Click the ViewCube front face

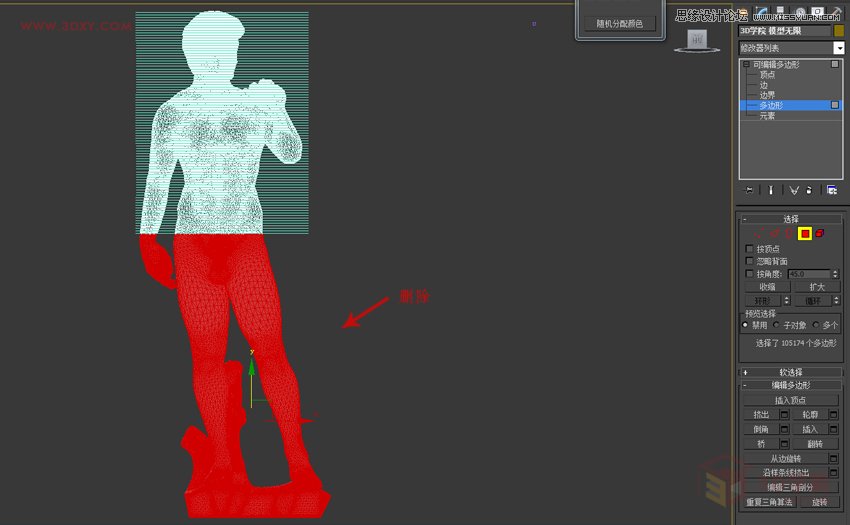point(697,40)
